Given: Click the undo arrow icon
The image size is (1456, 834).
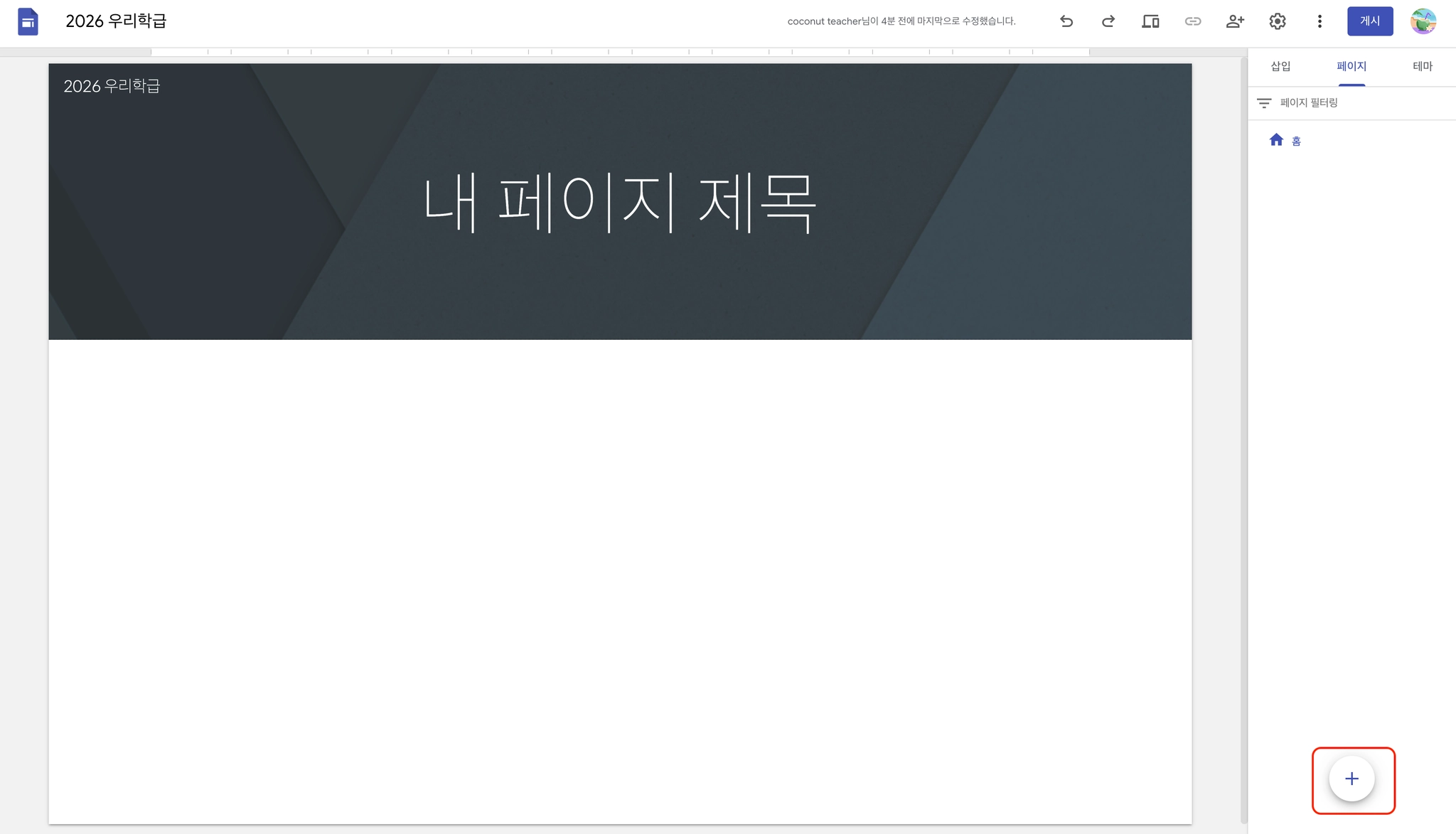Looking at the screenshot, I should (1066, 21).
